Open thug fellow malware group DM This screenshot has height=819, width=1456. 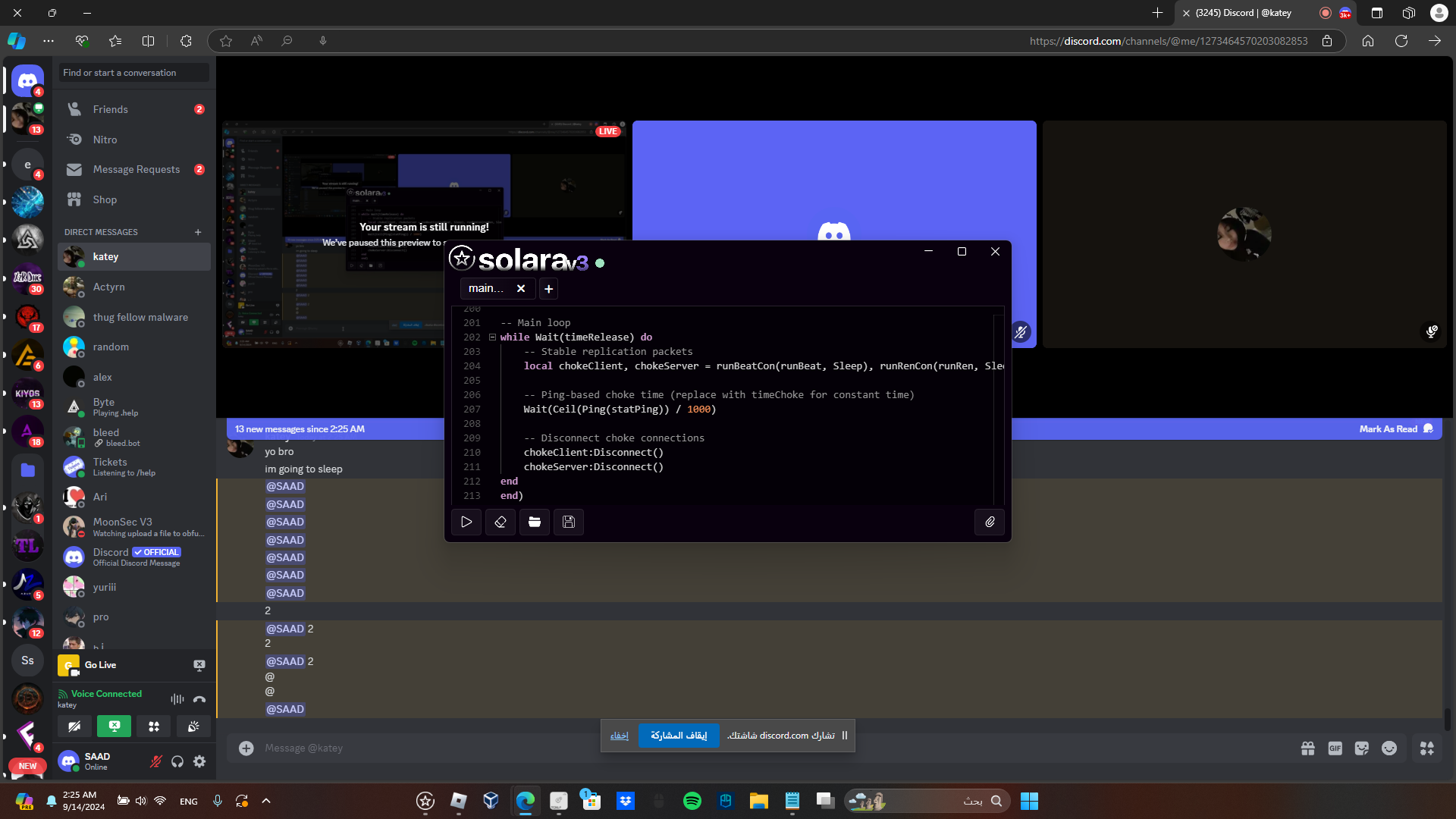pos(134,317)
